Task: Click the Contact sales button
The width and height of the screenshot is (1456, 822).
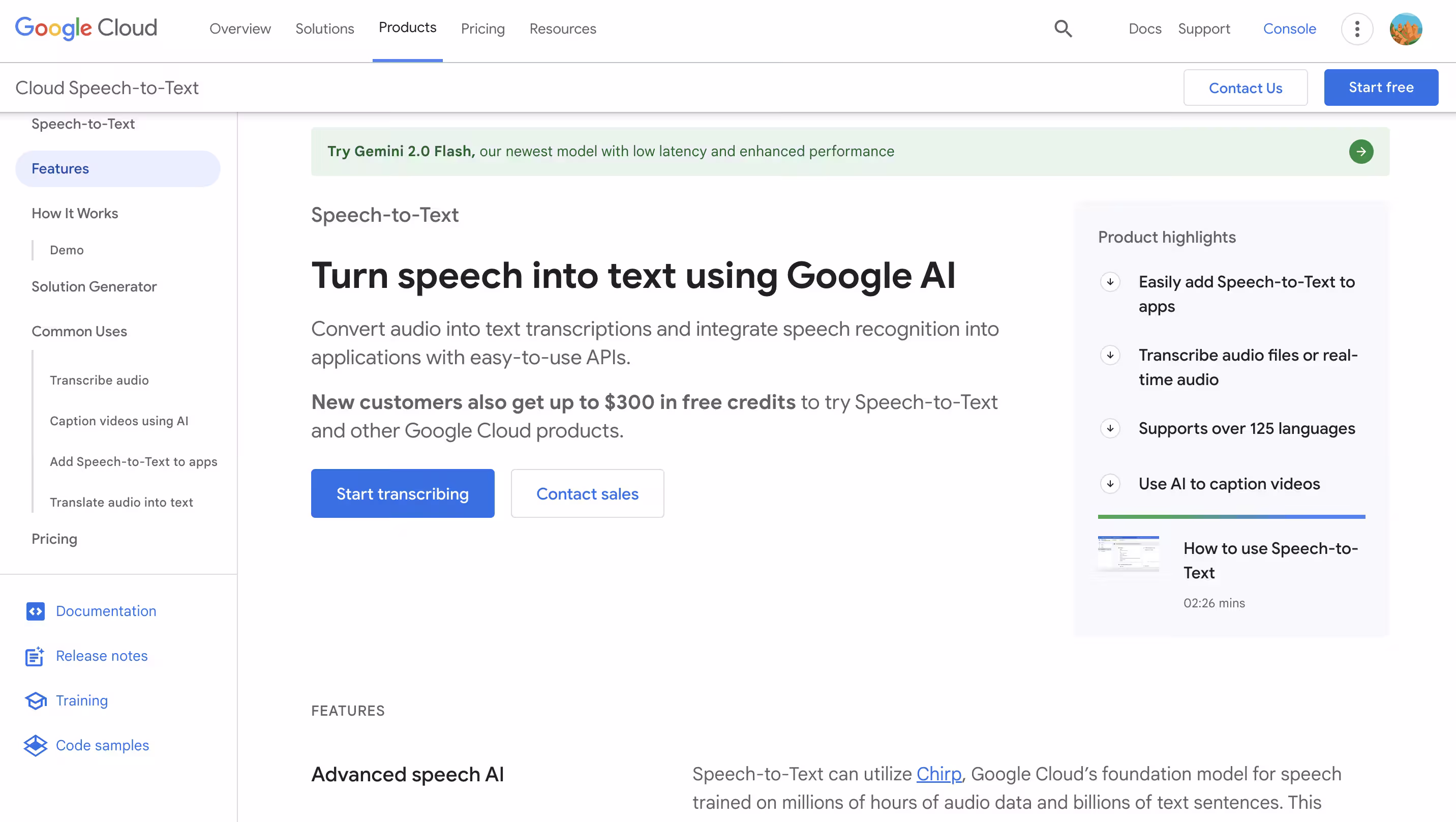Action: [x=587, y=493]
